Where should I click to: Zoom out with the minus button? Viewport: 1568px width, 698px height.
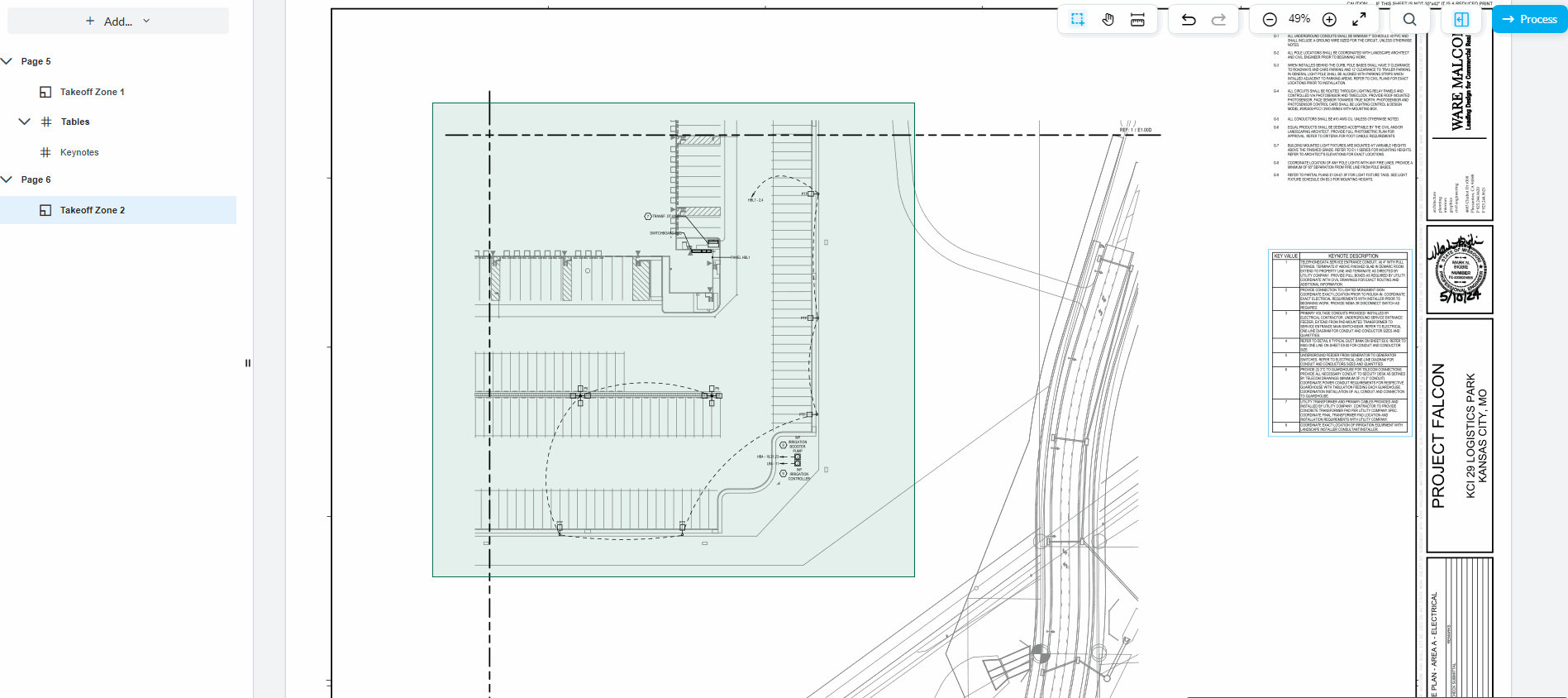(1270, 19)
